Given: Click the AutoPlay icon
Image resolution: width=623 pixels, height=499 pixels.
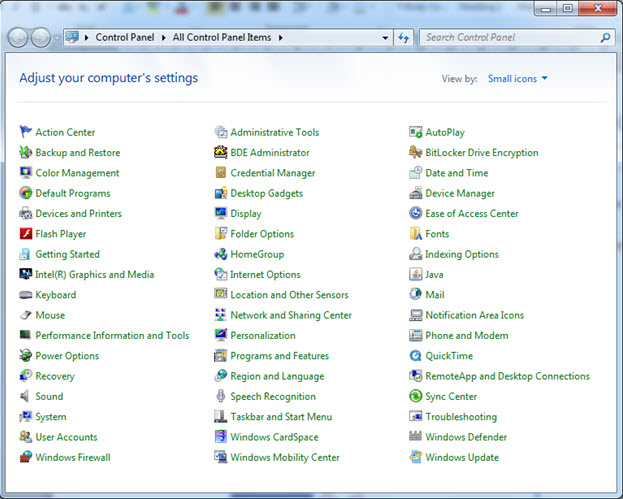Looking at the screenshot, I should pos(416,132).
